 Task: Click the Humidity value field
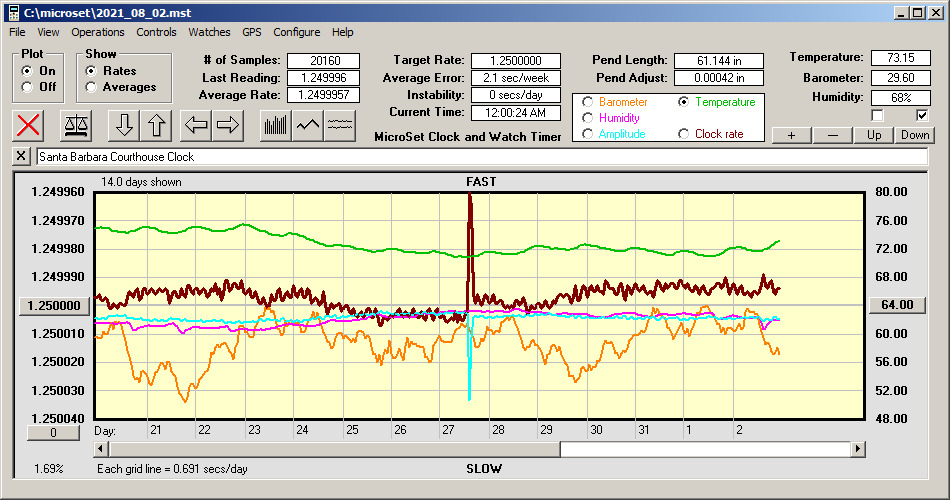coord(900,97)
